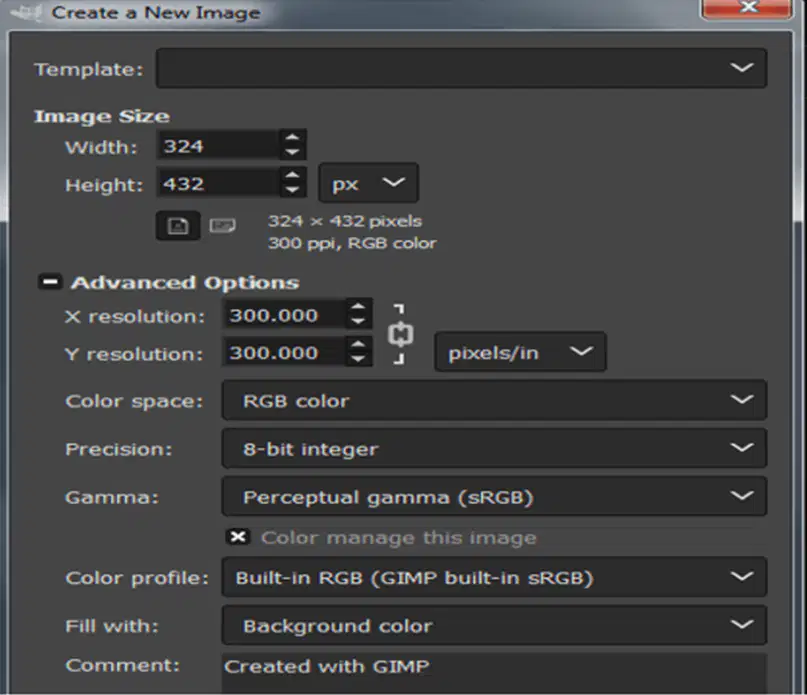Increase Y resolution with up arrow

358,344
